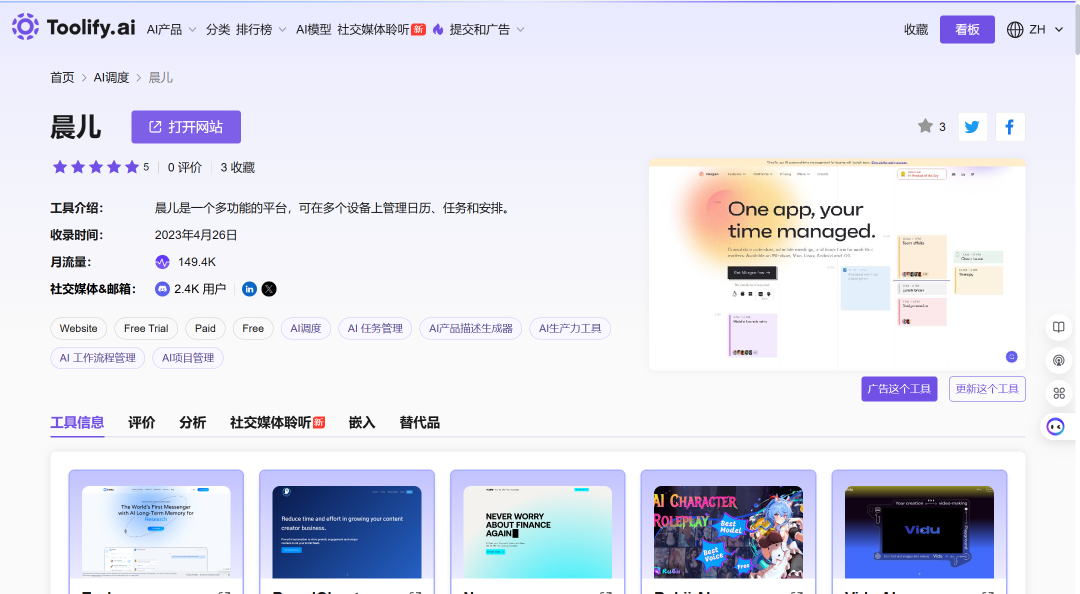Open the World's First Messenger tool card
This screenshot has height=594, width=1080.
tap(156, 532)
